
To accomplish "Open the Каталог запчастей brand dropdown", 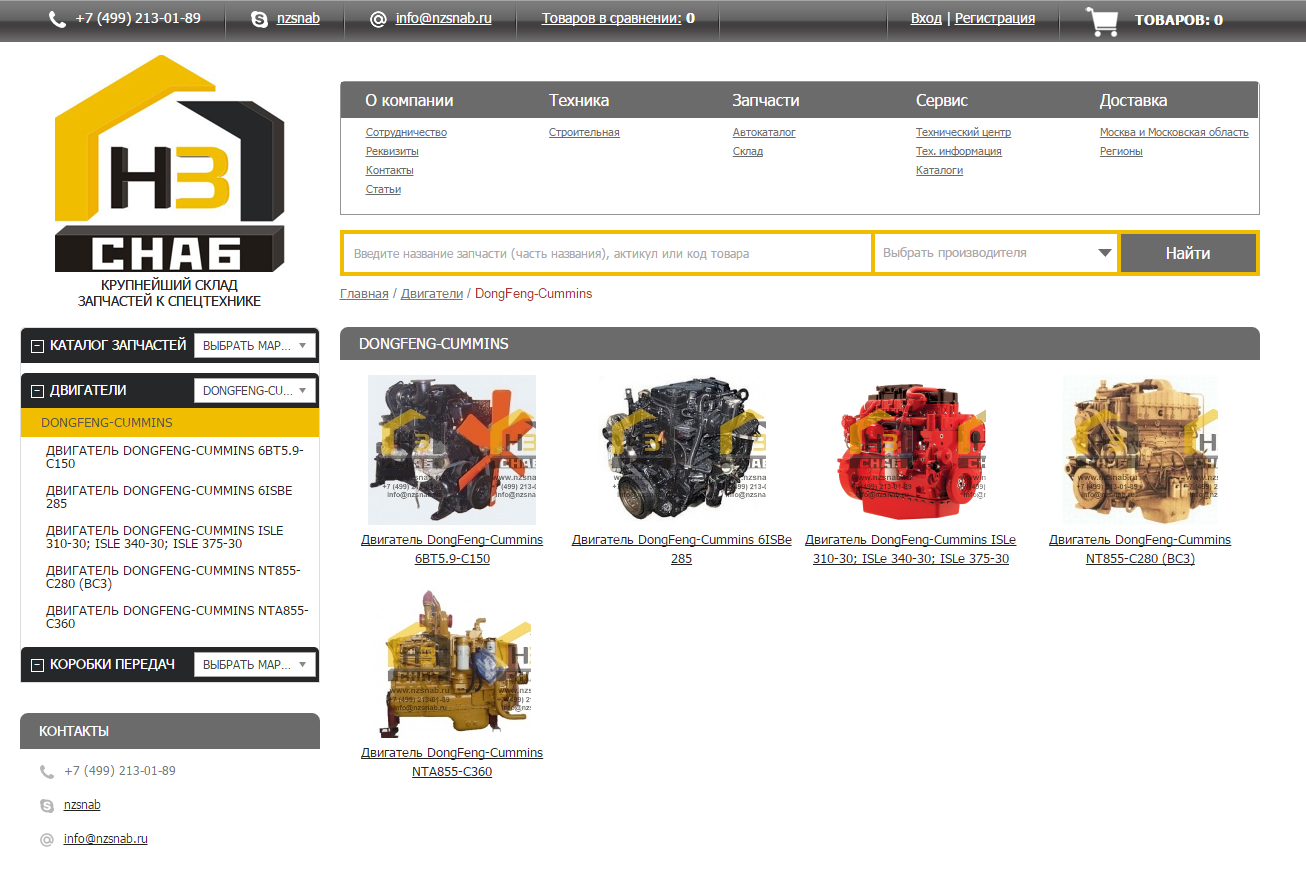I will 255,346.
